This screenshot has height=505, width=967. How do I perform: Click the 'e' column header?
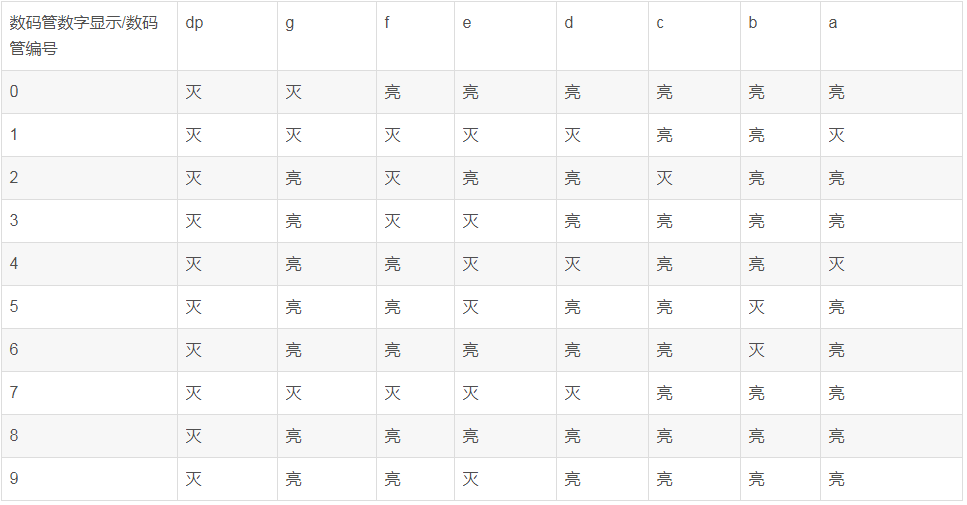tap(467, 23)
